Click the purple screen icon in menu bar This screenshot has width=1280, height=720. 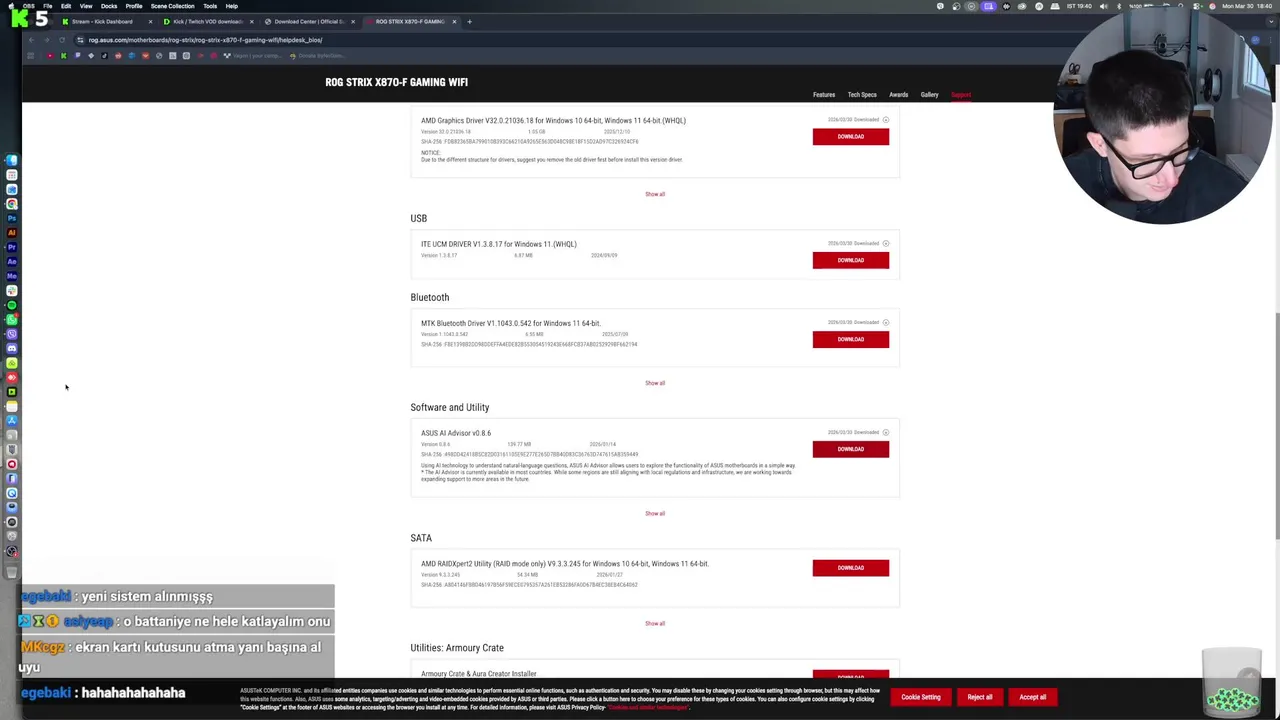point(988,6)
